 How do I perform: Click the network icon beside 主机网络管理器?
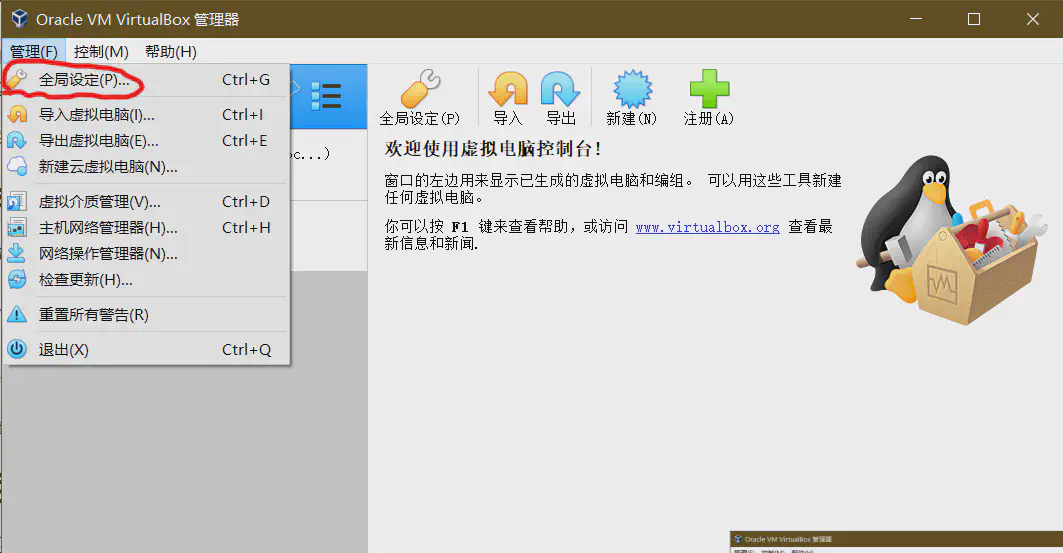point(17,227)
